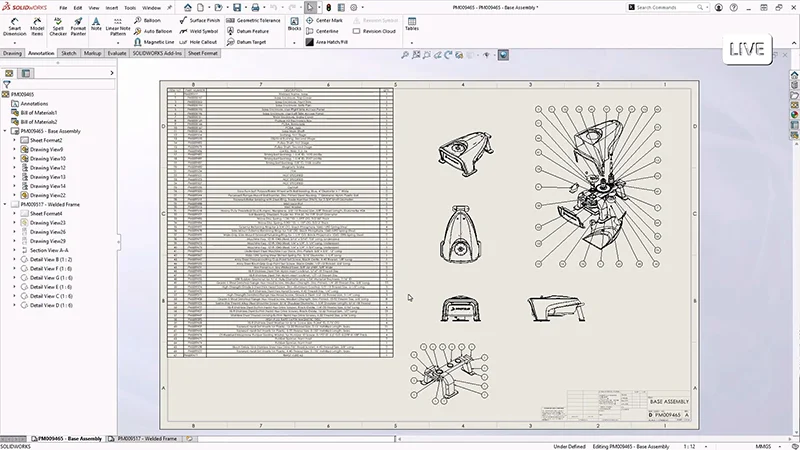
Task: Click the Balloon annotation tool
Action: click(x=150, y=19)
